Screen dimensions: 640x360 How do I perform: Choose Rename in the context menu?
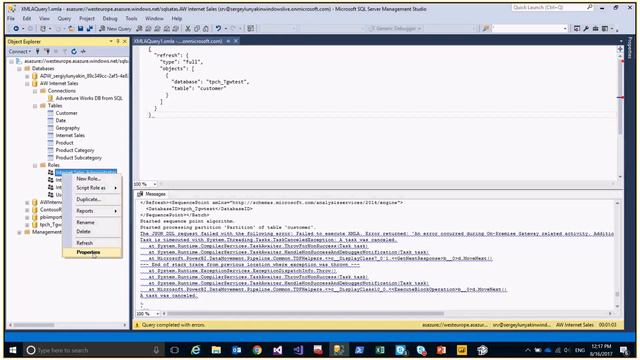(92, 222)
